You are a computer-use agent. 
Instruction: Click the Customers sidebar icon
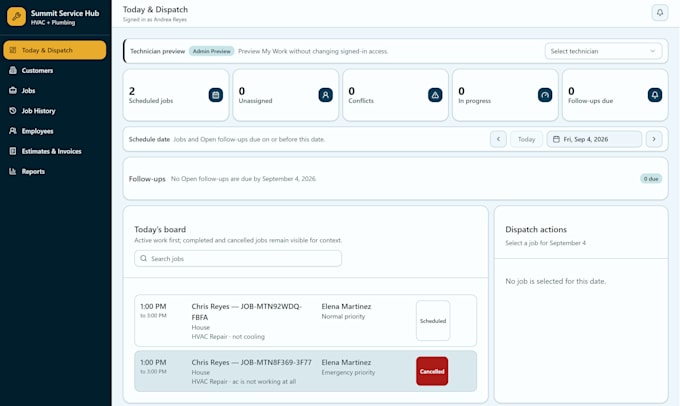pos(13,70)
